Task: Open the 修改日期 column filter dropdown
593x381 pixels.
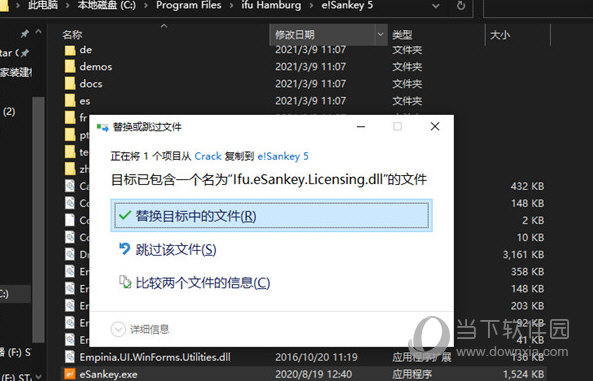Action: (x=380, y=35)
